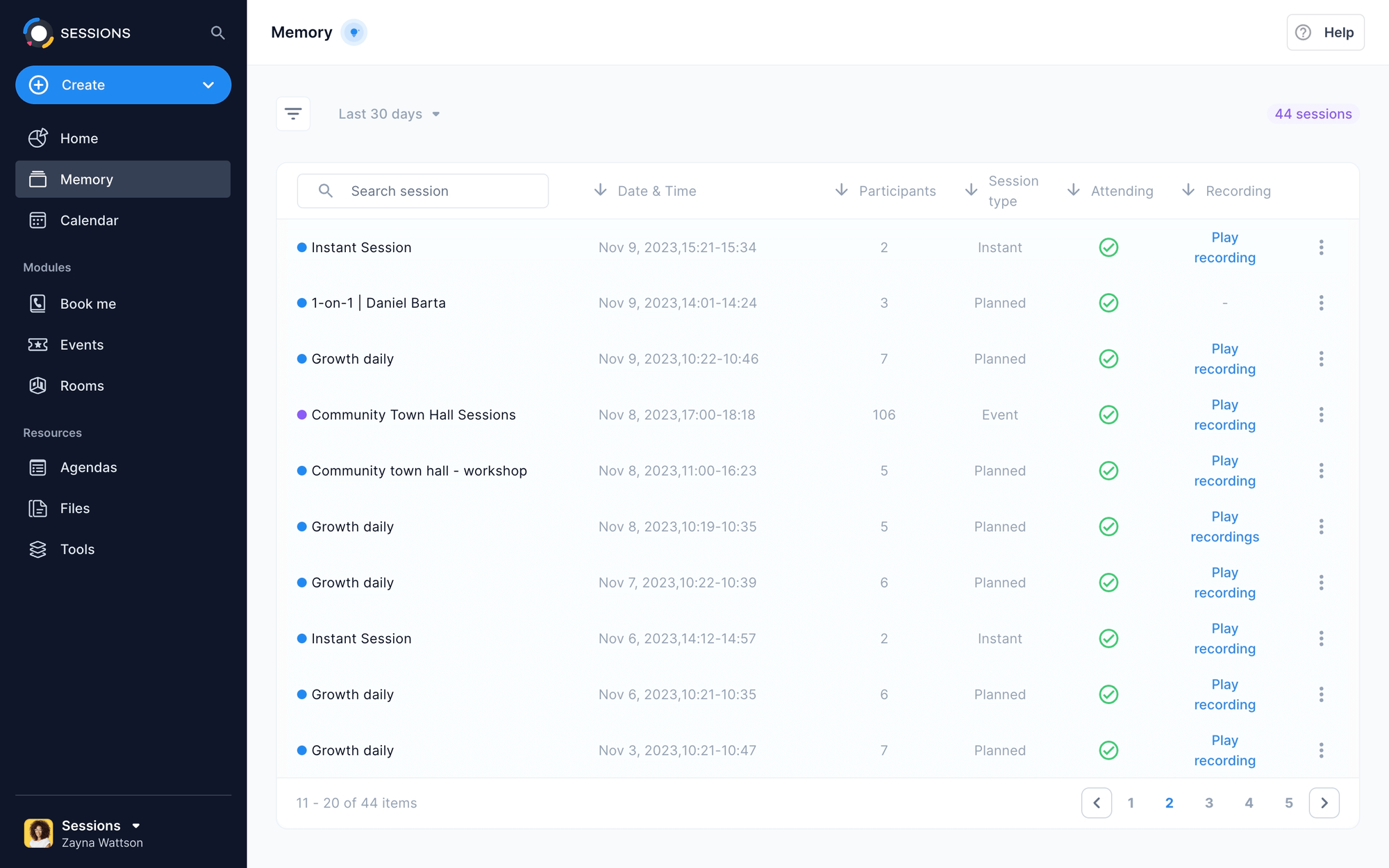Click attending checkmark for 1-on-1 Daniel Barta
1389x868 pixels.
coord(1108,303)
